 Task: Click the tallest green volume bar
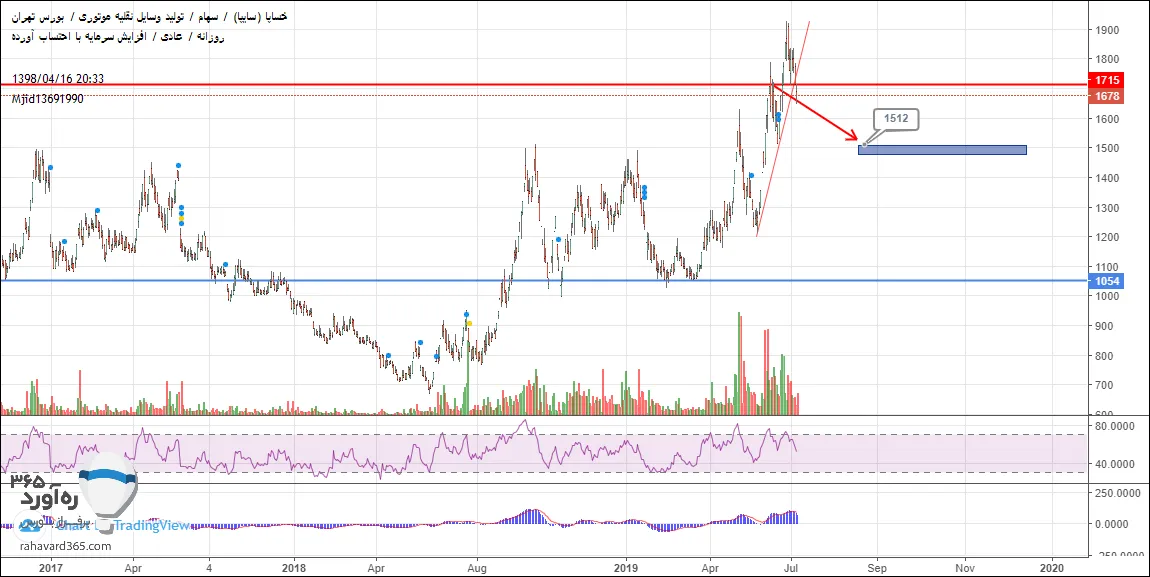click(739, 364)
